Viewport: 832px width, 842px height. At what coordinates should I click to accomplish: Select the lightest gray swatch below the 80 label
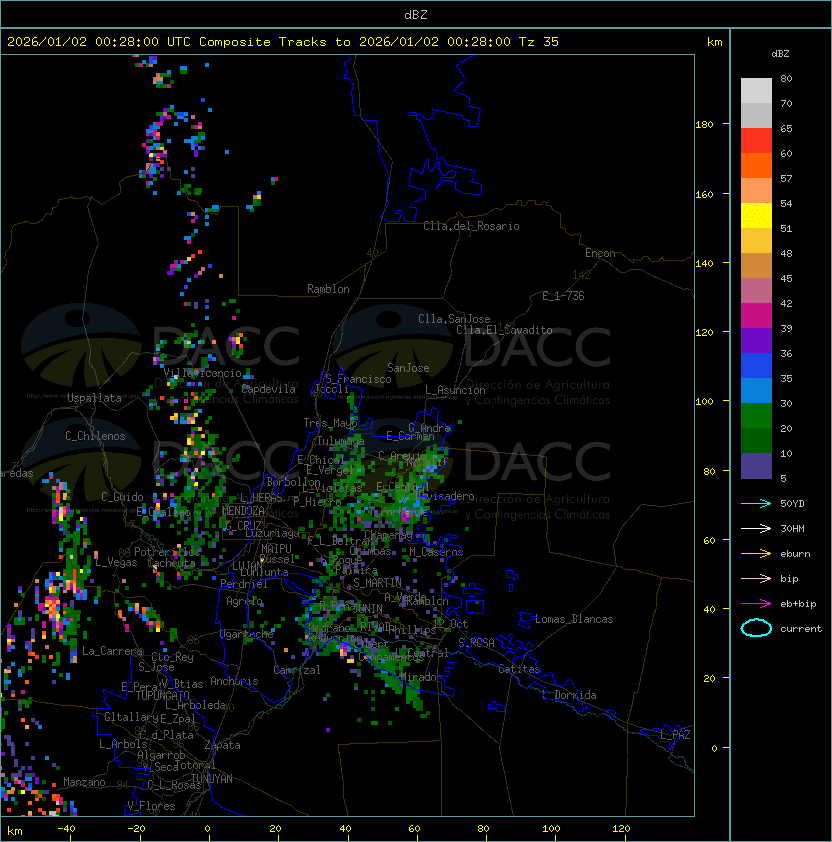pyautogui.click(x=756, y=91)
